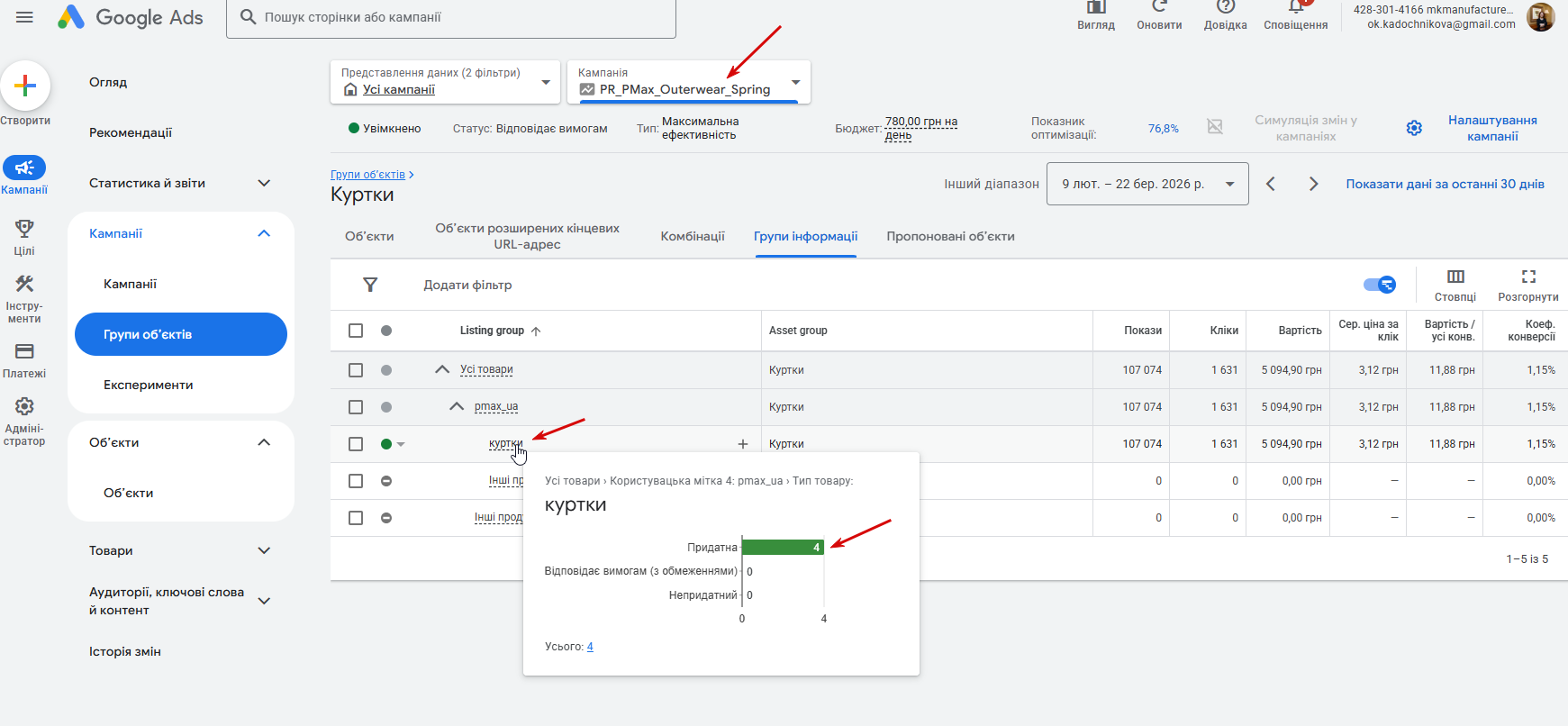Screen dimensions: 1568x726
Task: Tick the select-all header checkbox
Action: [x=356, y=331]
